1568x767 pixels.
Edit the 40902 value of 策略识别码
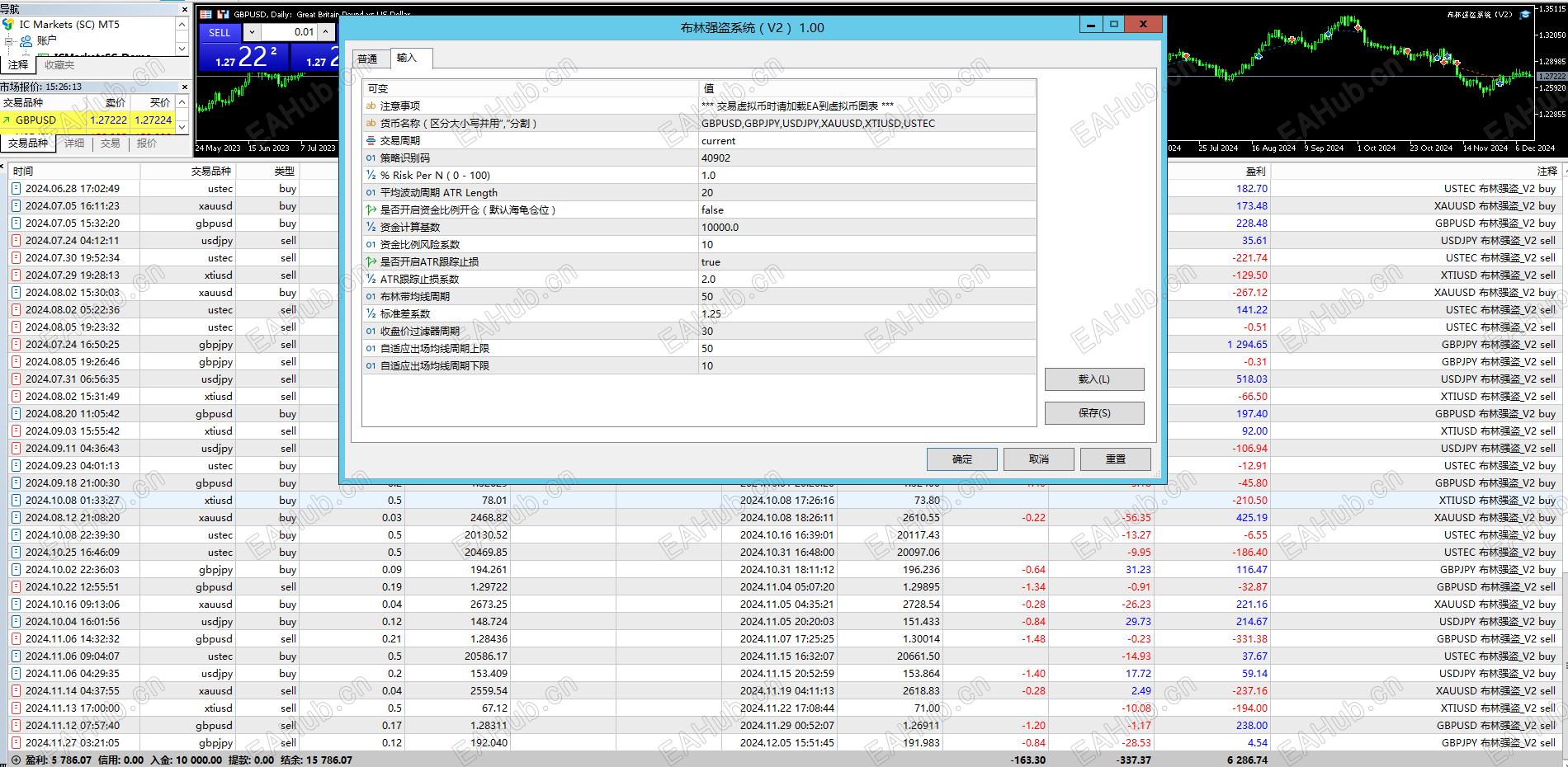(x=867, y=158)
